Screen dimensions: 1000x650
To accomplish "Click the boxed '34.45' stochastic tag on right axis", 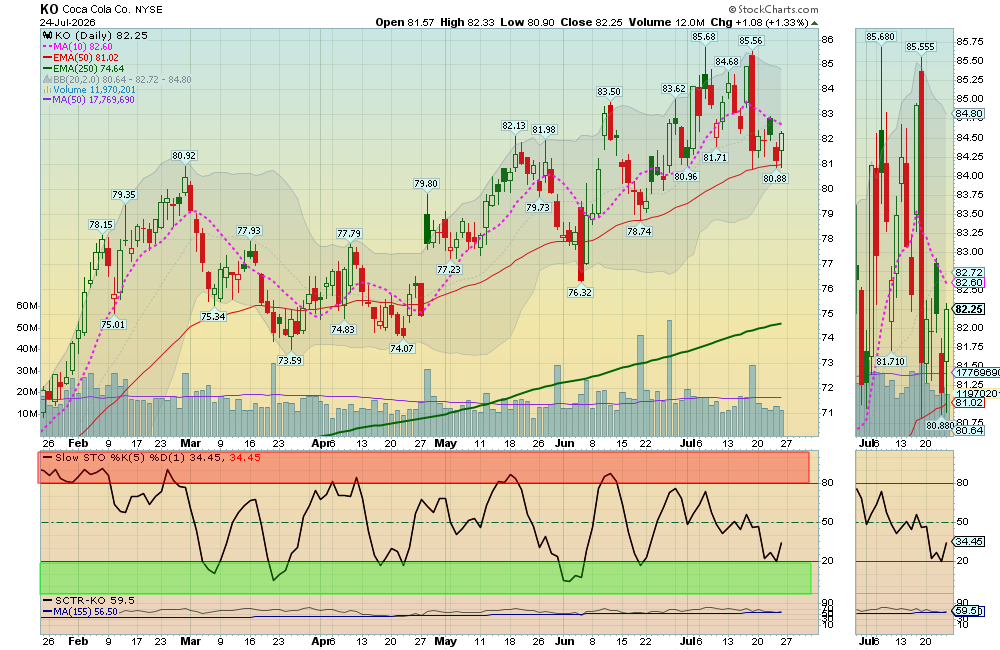I will pos(969,542).
